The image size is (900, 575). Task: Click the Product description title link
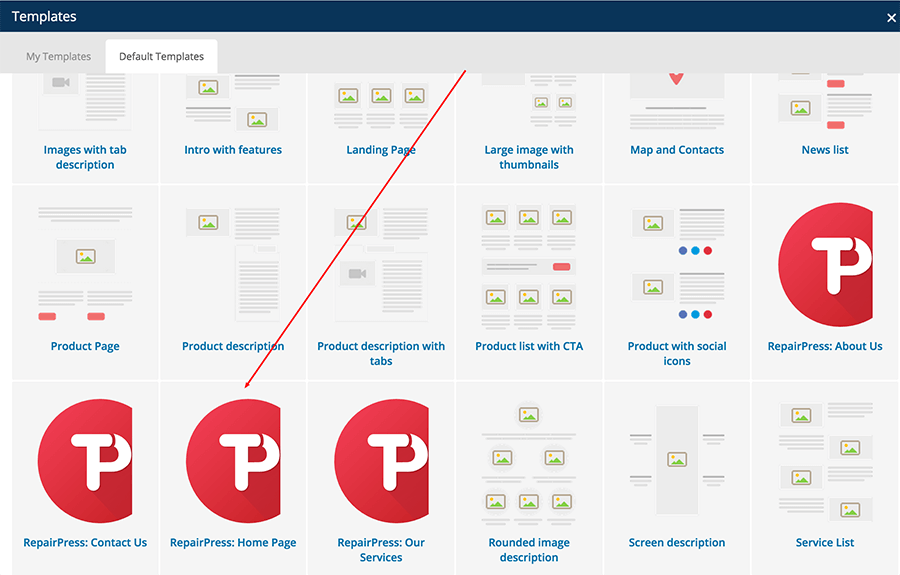tap(233, 347)
